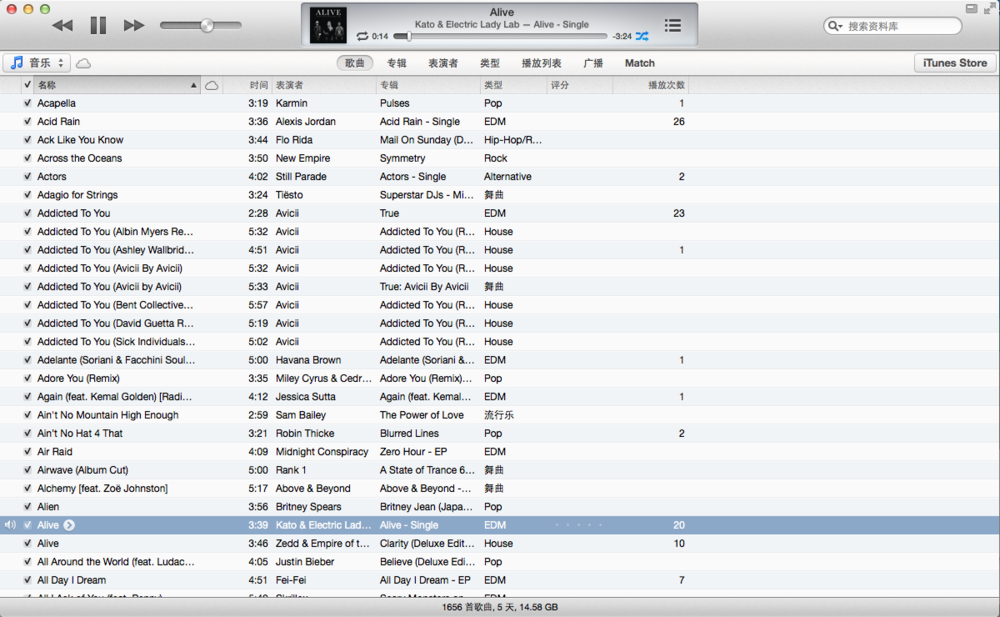Toggle the repeat icon in the player

point(362,36)
